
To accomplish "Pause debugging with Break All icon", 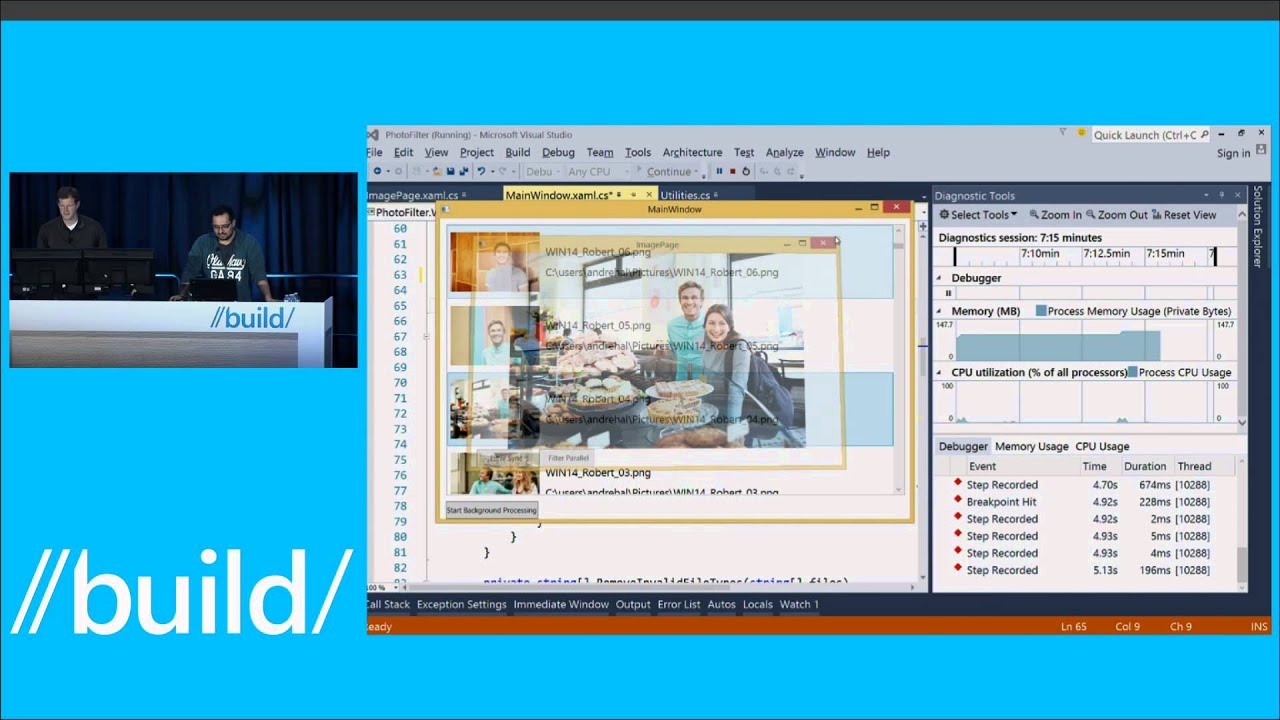I will click(719, 171).
